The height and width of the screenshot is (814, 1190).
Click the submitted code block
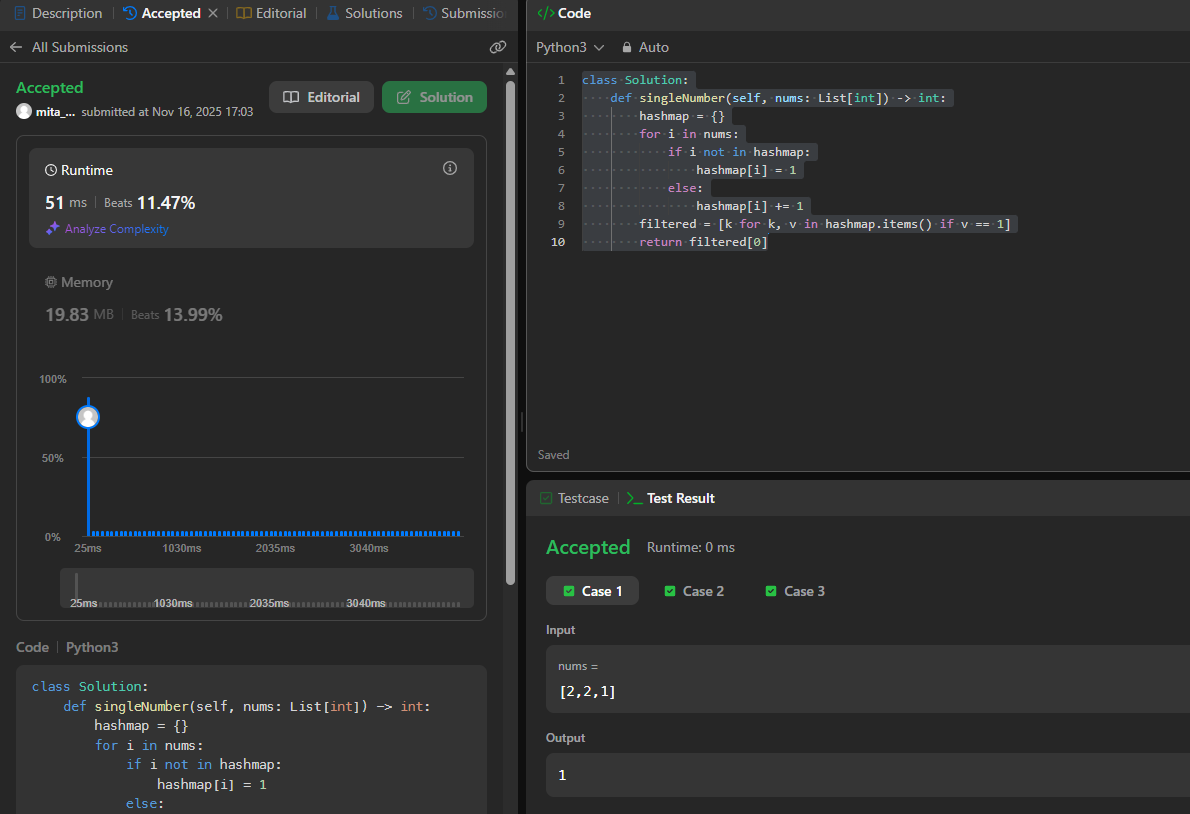tap(251, 740)
